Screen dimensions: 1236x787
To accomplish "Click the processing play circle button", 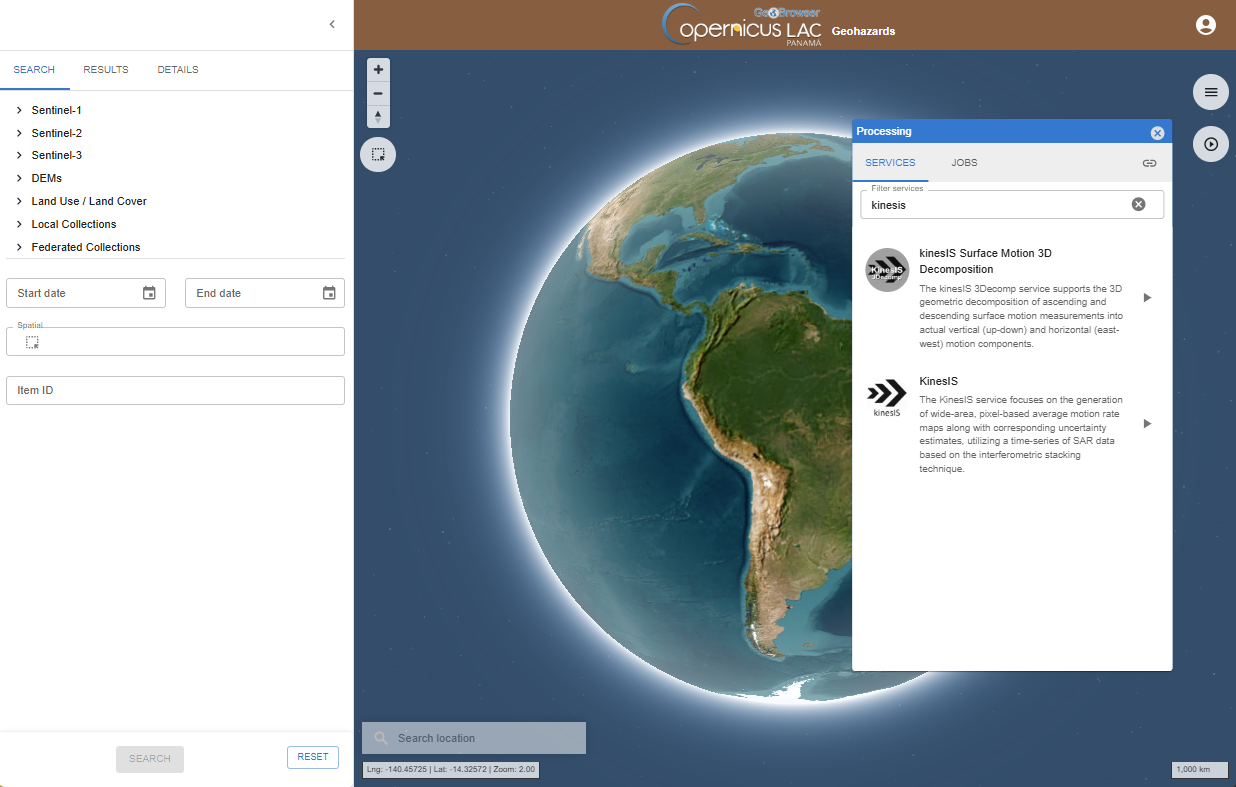I will (1211, 144).
